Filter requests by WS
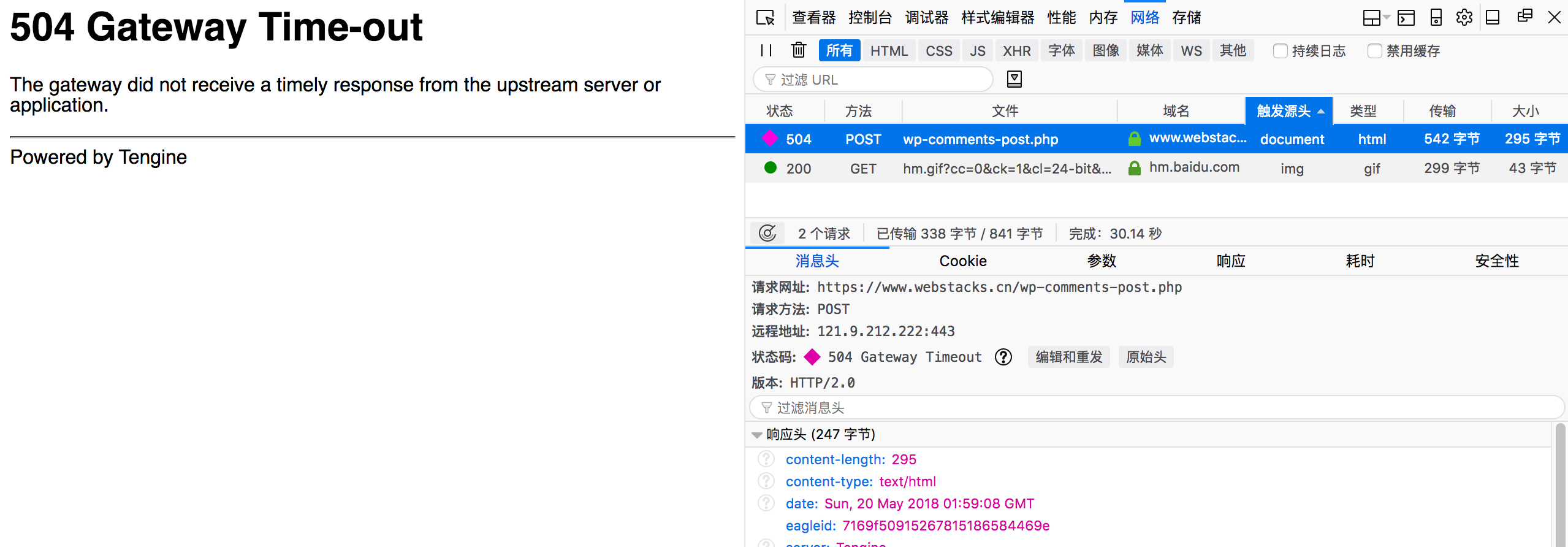This screenshot has width=1568, height=547. click(x=1191, y=50)
